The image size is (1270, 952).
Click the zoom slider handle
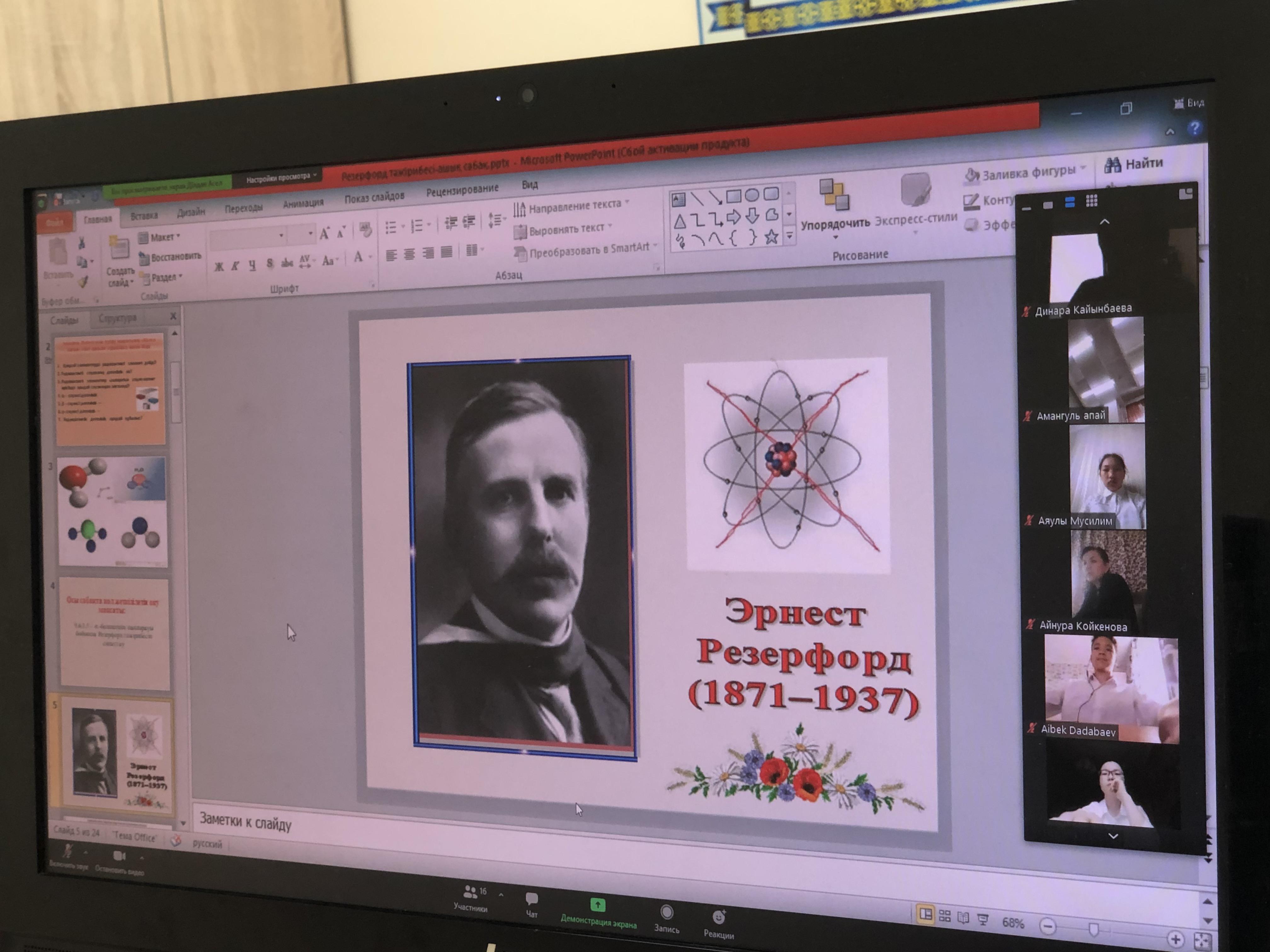click(x=1093, y=929)
